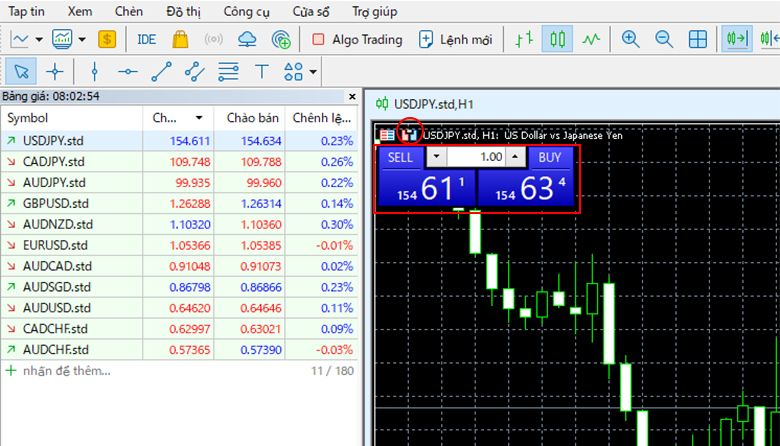Select the EURUSD.std symbol

click(x=55, y=245)
